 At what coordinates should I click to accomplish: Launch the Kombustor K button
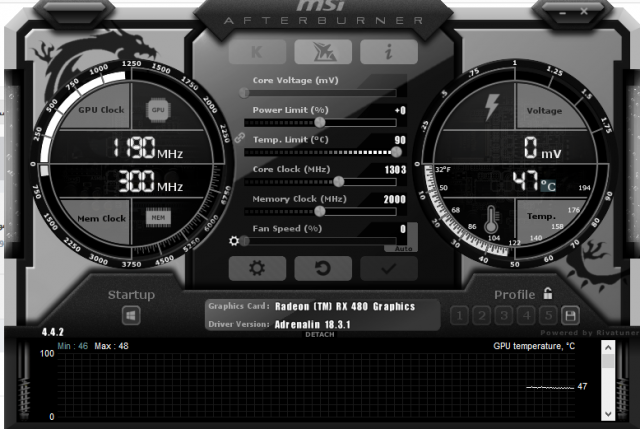tap(256, 53)
